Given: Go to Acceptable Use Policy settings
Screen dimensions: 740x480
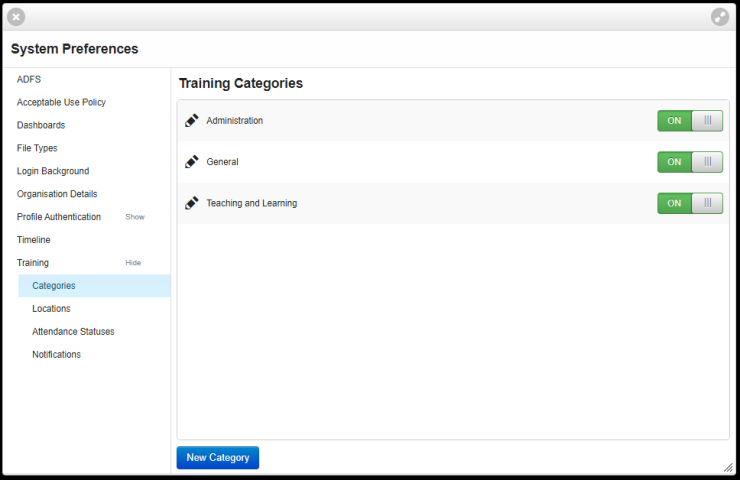Looking at the screenshot, I should pos(61,102).
